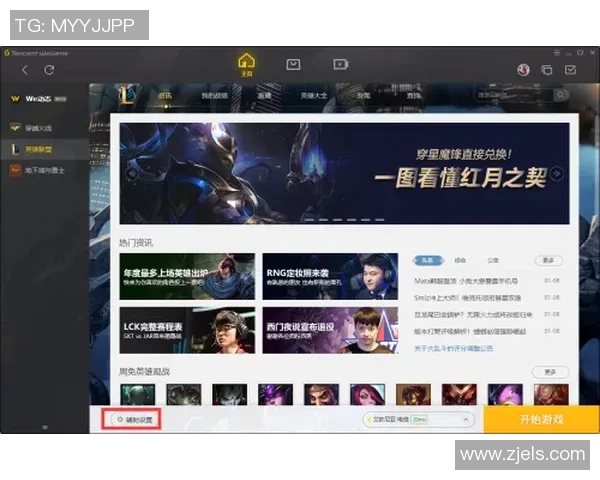Image resolution: width=600 pixels, height=480 pixels.
Task: Open the checkmark task icon at top right
Action: [571, 70]
